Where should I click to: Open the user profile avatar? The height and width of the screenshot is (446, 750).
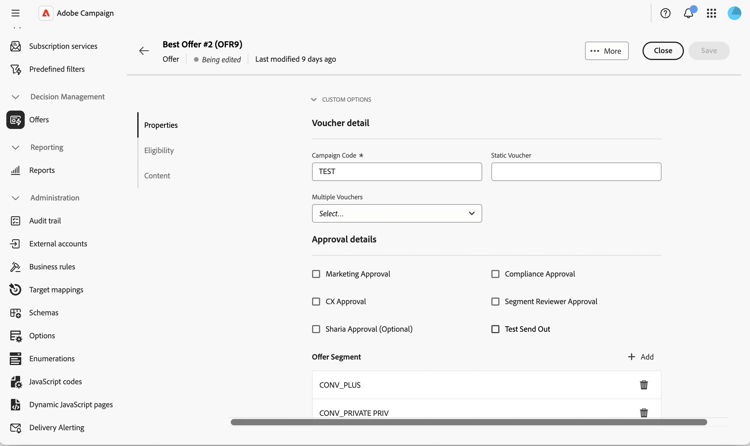tap(734, 13)
